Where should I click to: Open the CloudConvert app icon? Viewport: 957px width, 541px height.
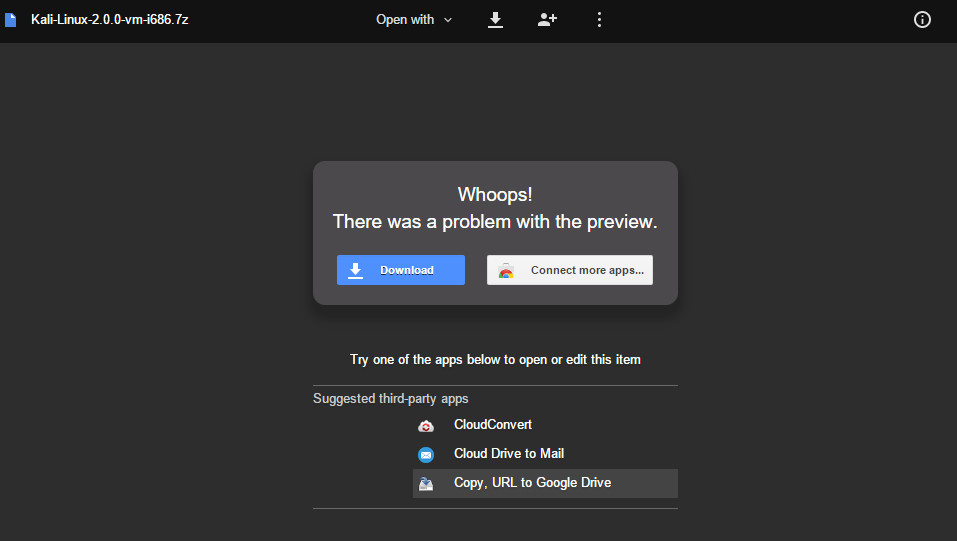tap(426, 426)
